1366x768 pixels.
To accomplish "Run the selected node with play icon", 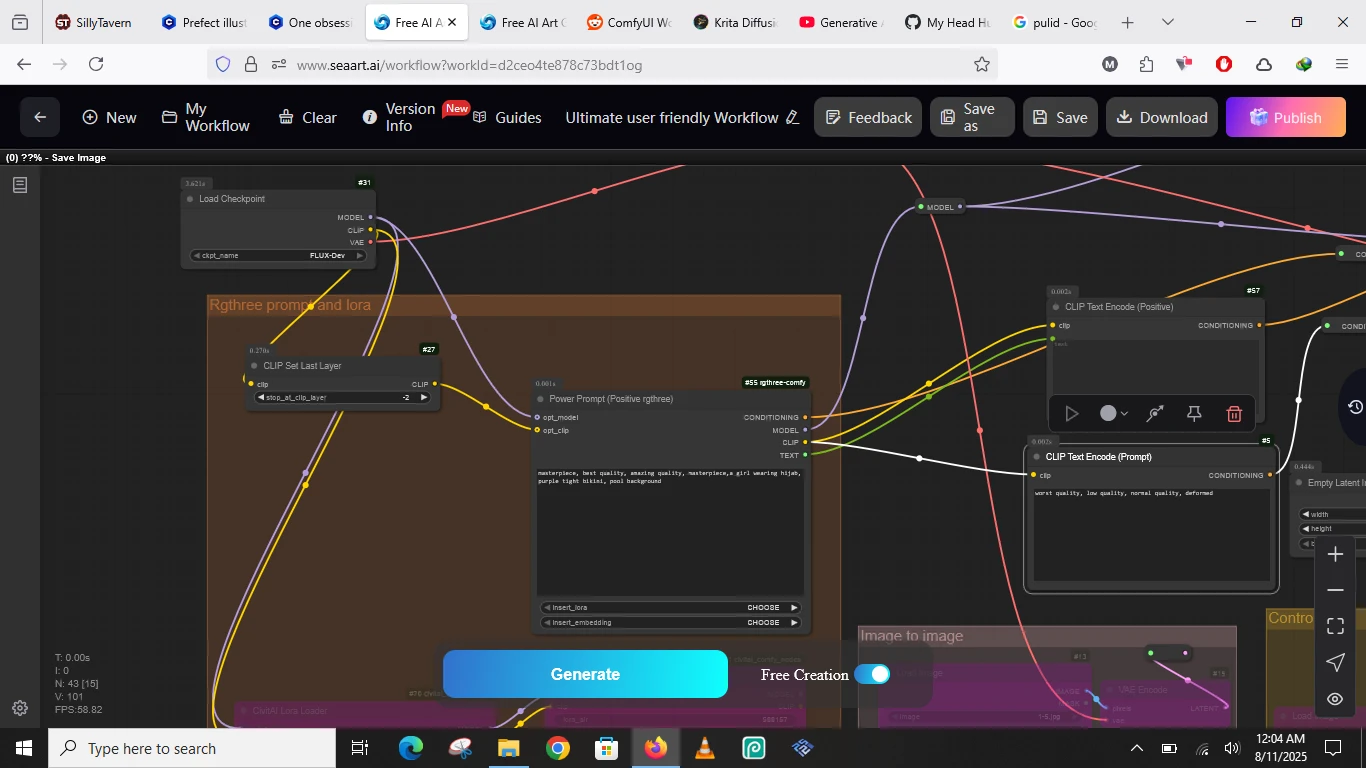I will [1071, 414].
